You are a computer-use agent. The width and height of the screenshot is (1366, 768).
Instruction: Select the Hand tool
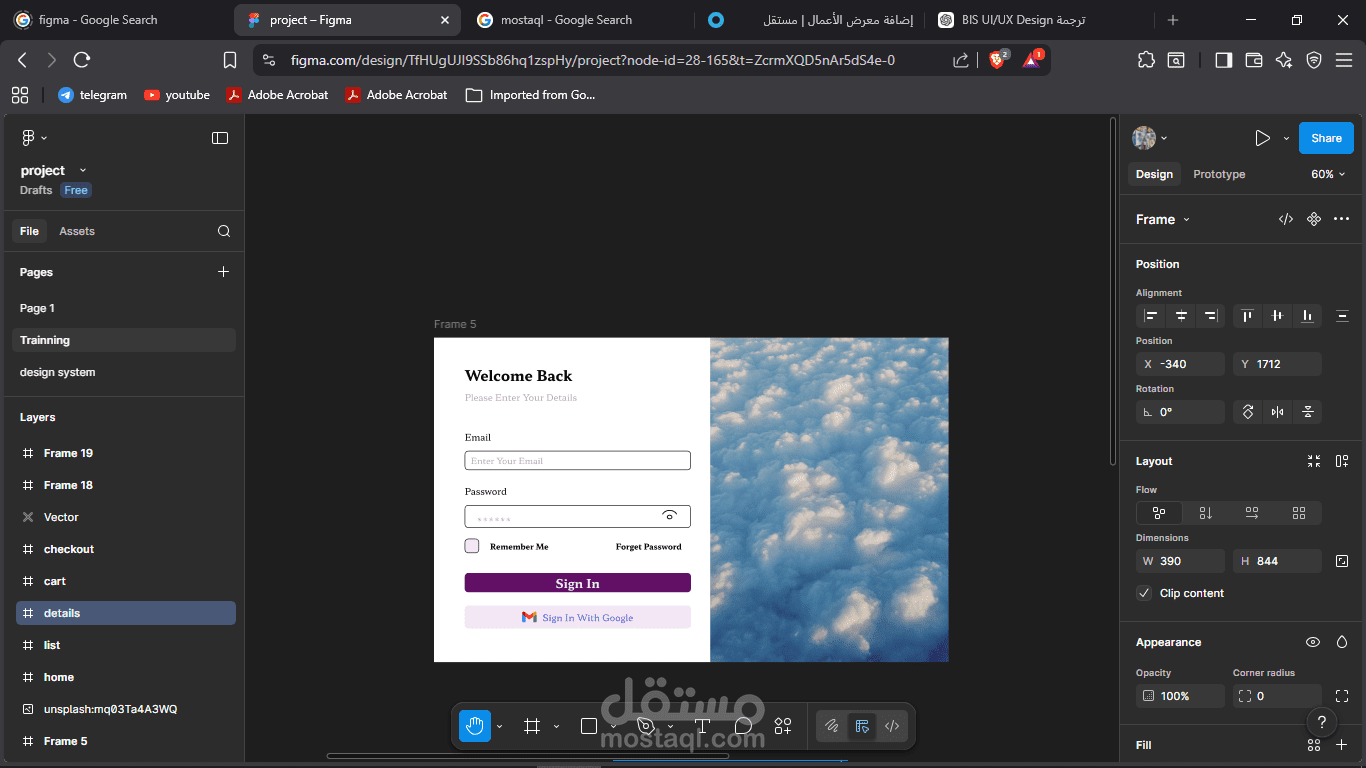[x=473, y=726]
